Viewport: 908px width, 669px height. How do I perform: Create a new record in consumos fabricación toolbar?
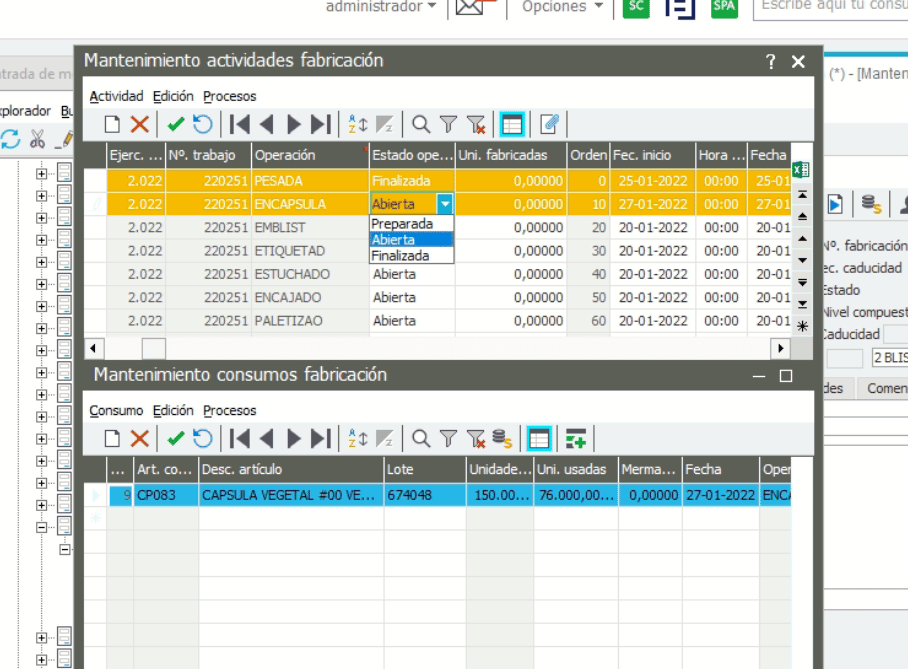coord(112,439)
